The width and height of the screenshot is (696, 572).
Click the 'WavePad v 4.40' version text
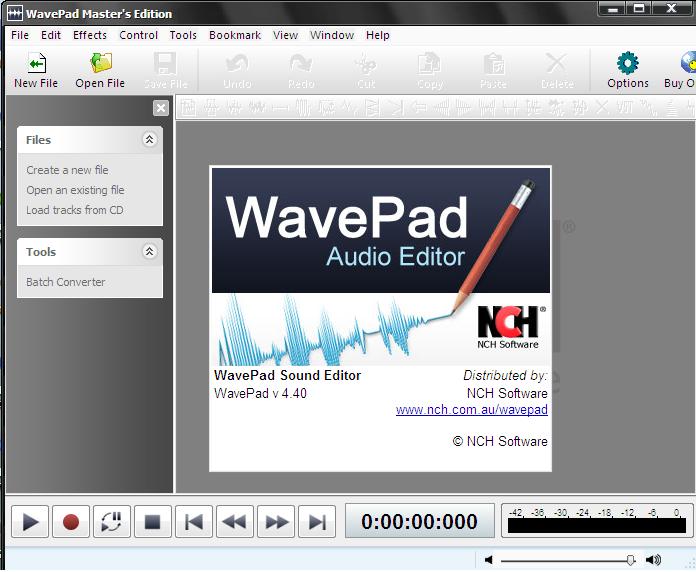pyautogui.click(x=260, y=393)
